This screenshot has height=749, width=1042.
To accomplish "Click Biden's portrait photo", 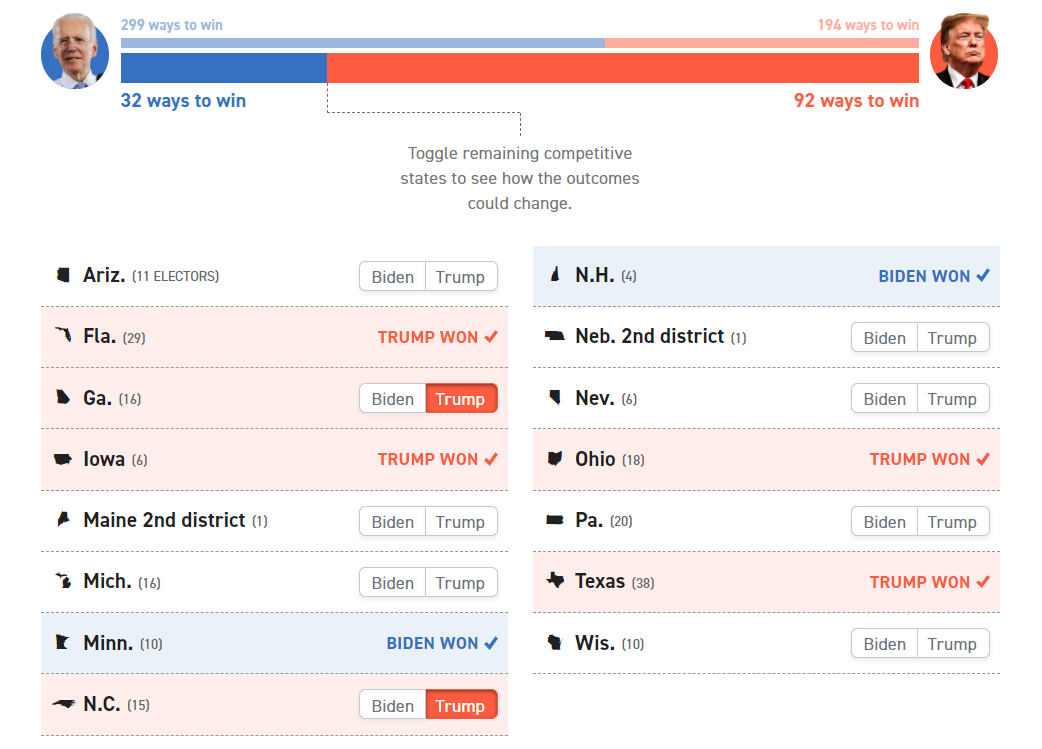I will 75,51.
